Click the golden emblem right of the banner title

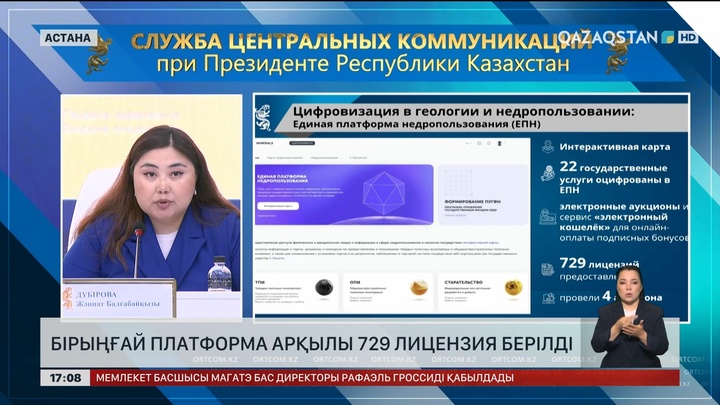618,55
